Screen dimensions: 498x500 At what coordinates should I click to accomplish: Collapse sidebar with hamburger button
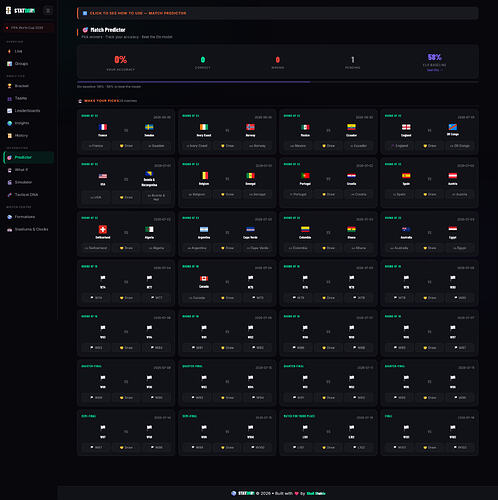click(48, 11)
